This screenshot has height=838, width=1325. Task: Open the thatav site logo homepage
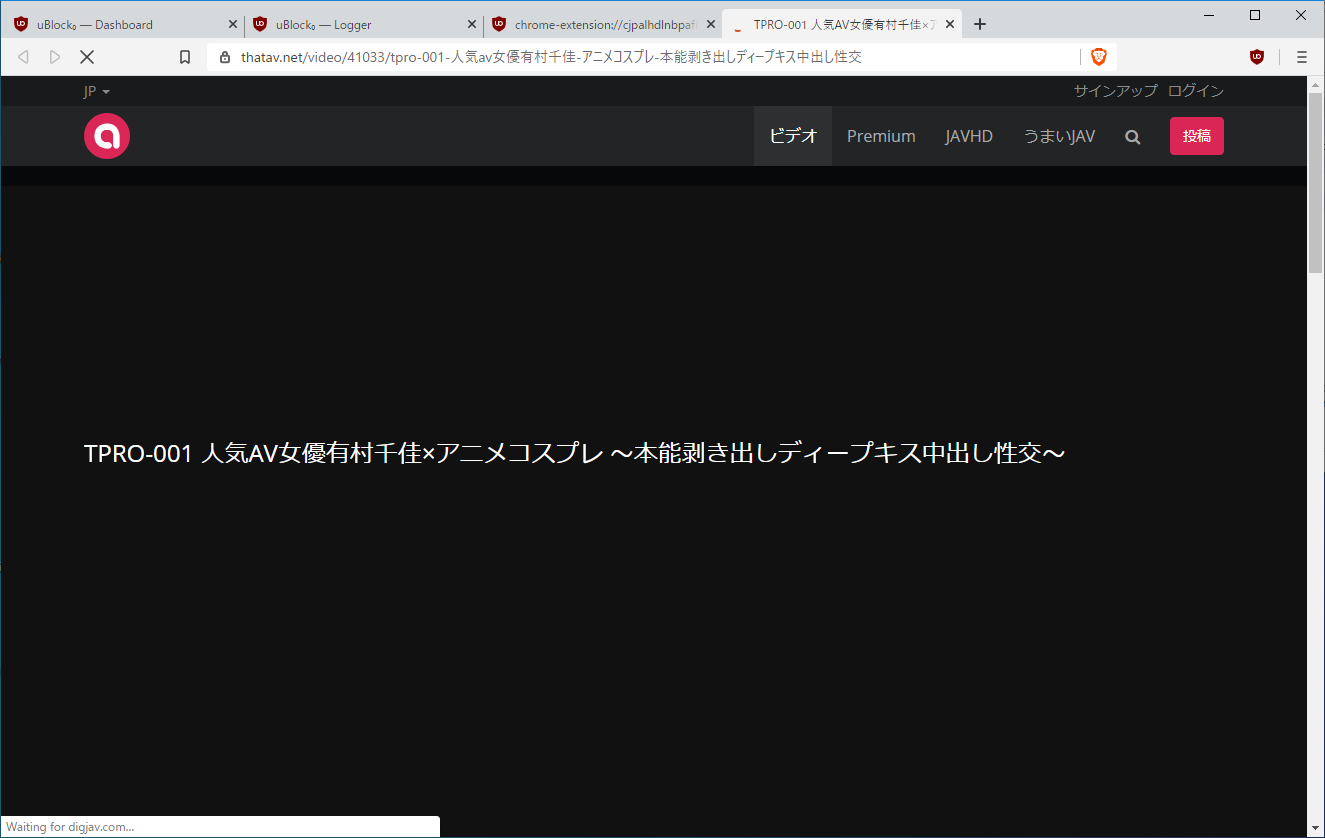[106, 136]
